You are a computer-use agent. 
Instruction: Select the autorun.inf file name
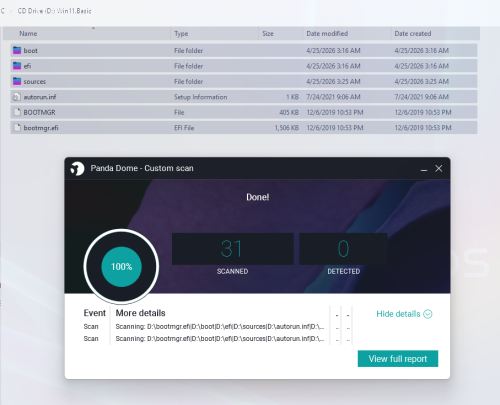pos(40,97)
